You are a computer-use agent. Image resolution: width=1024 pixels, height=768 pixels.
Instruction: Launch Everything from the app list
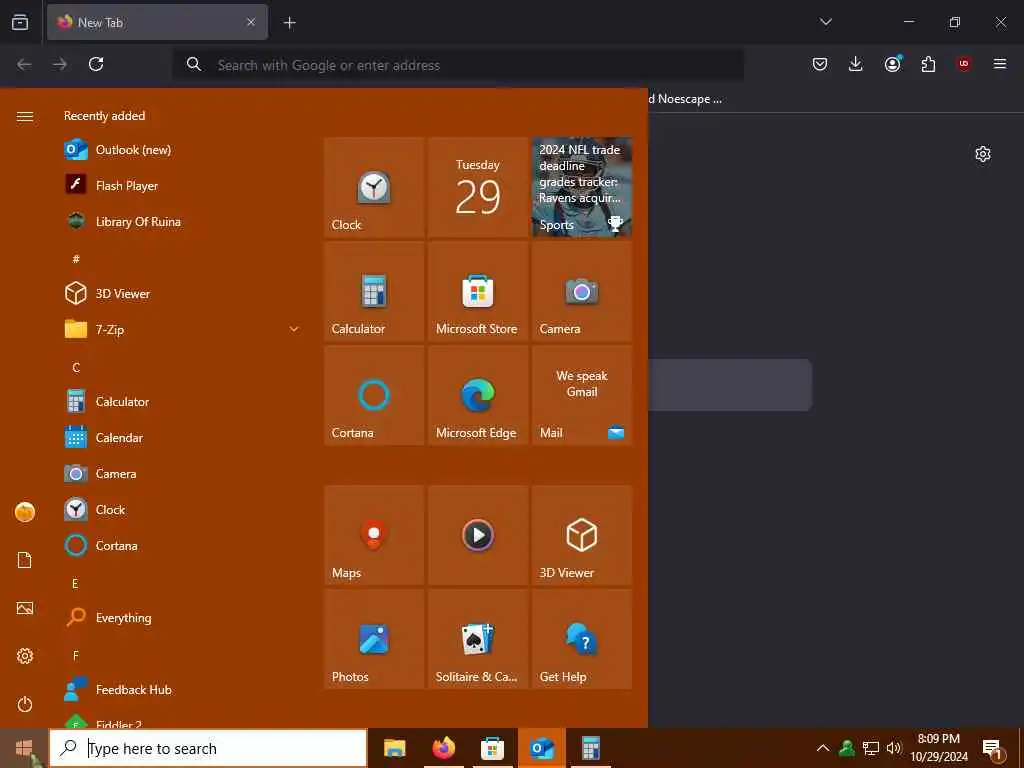click(x=183, y=617)
